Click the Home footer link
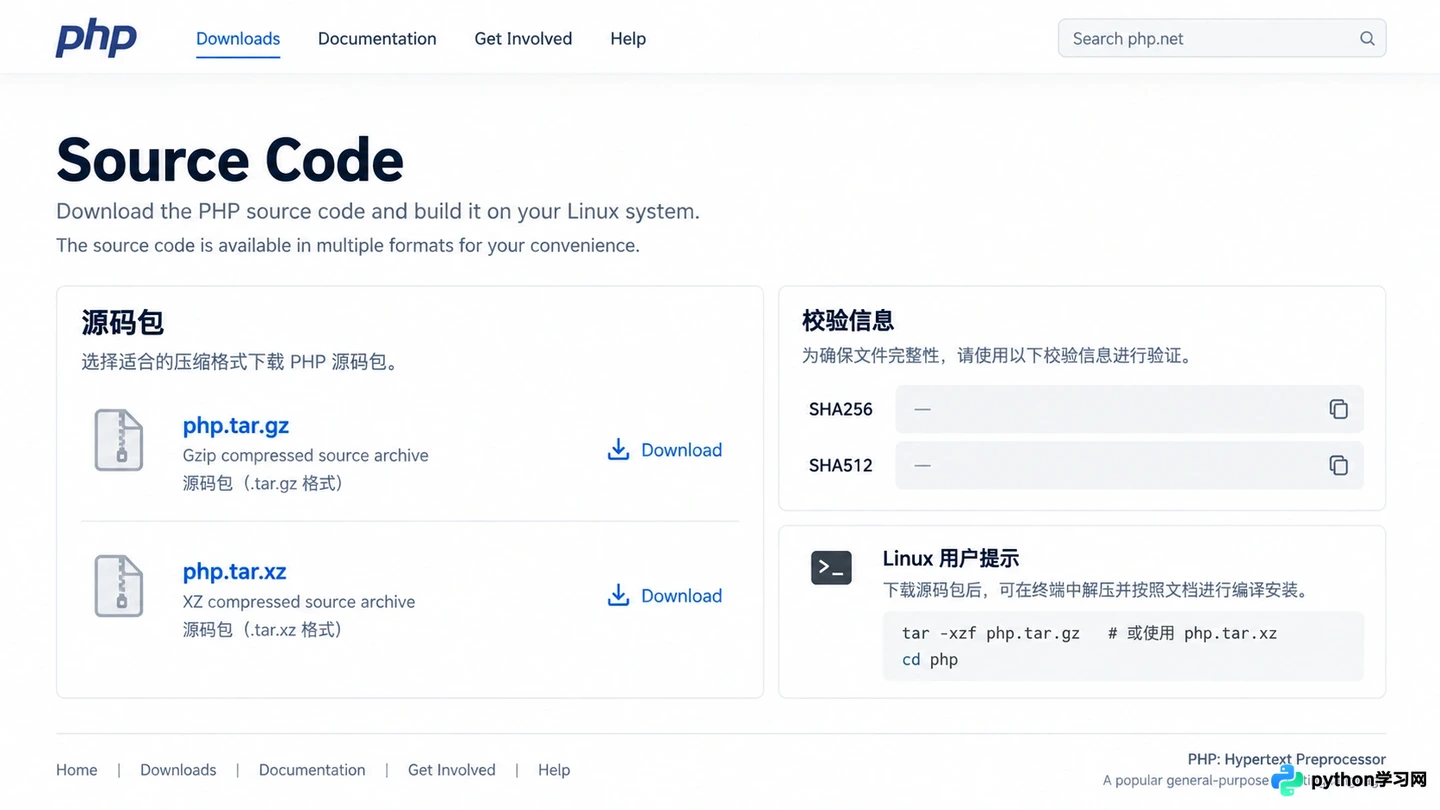 point(77,770)
